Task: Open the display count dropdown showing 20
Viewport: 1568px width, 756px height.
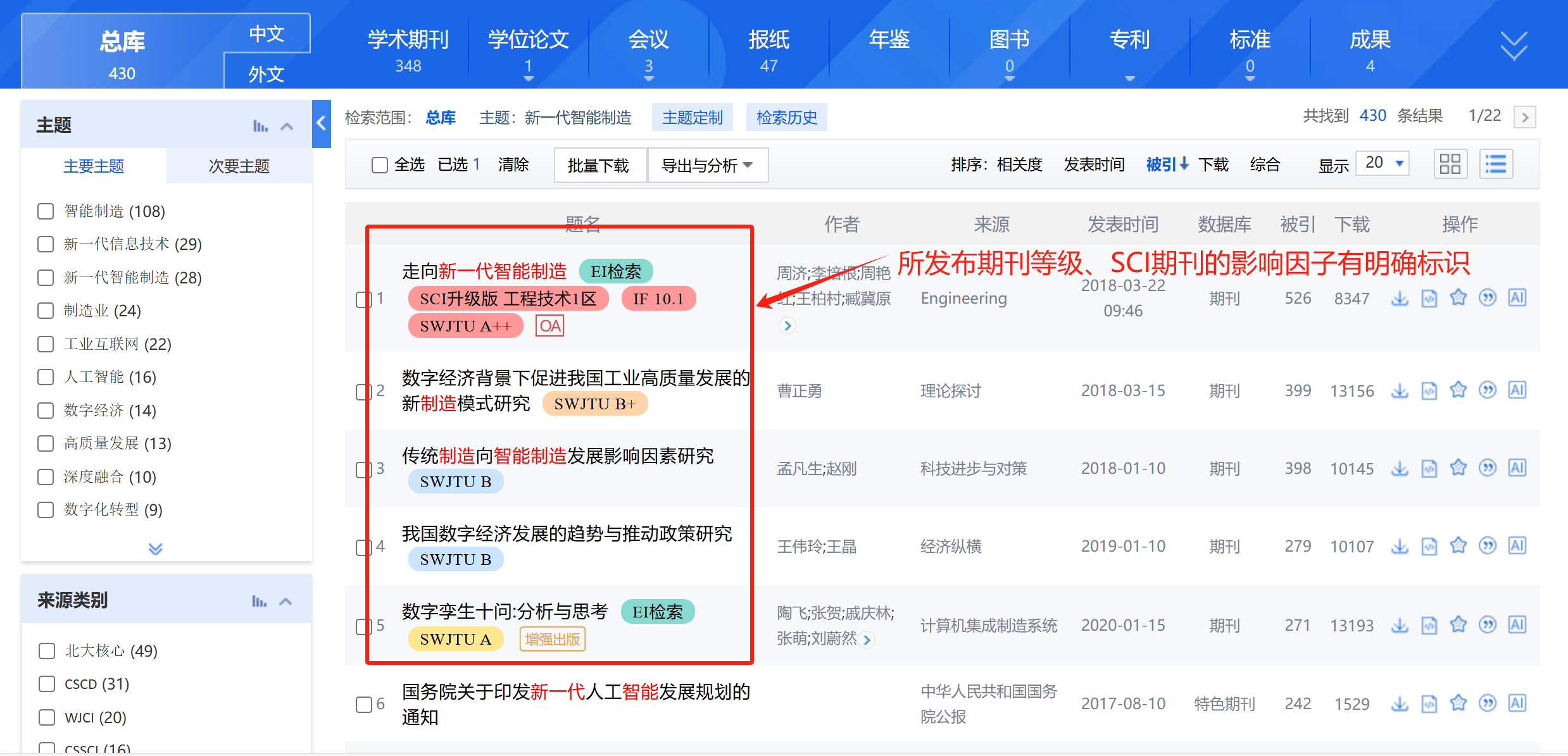Action: (x=1383, y=163)
